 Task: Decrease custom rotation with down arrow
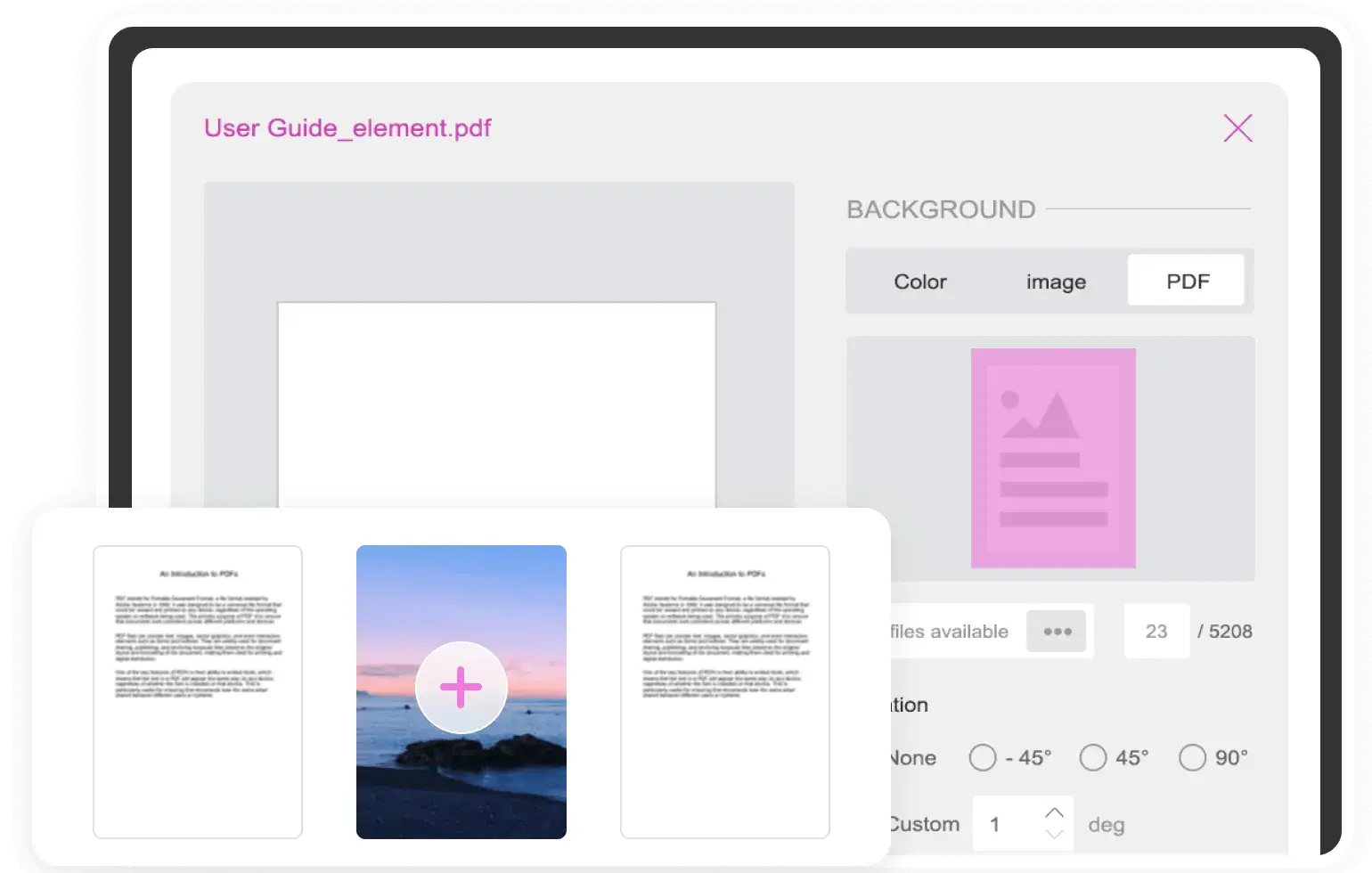pyautogui.click(x=1054, y=835)
